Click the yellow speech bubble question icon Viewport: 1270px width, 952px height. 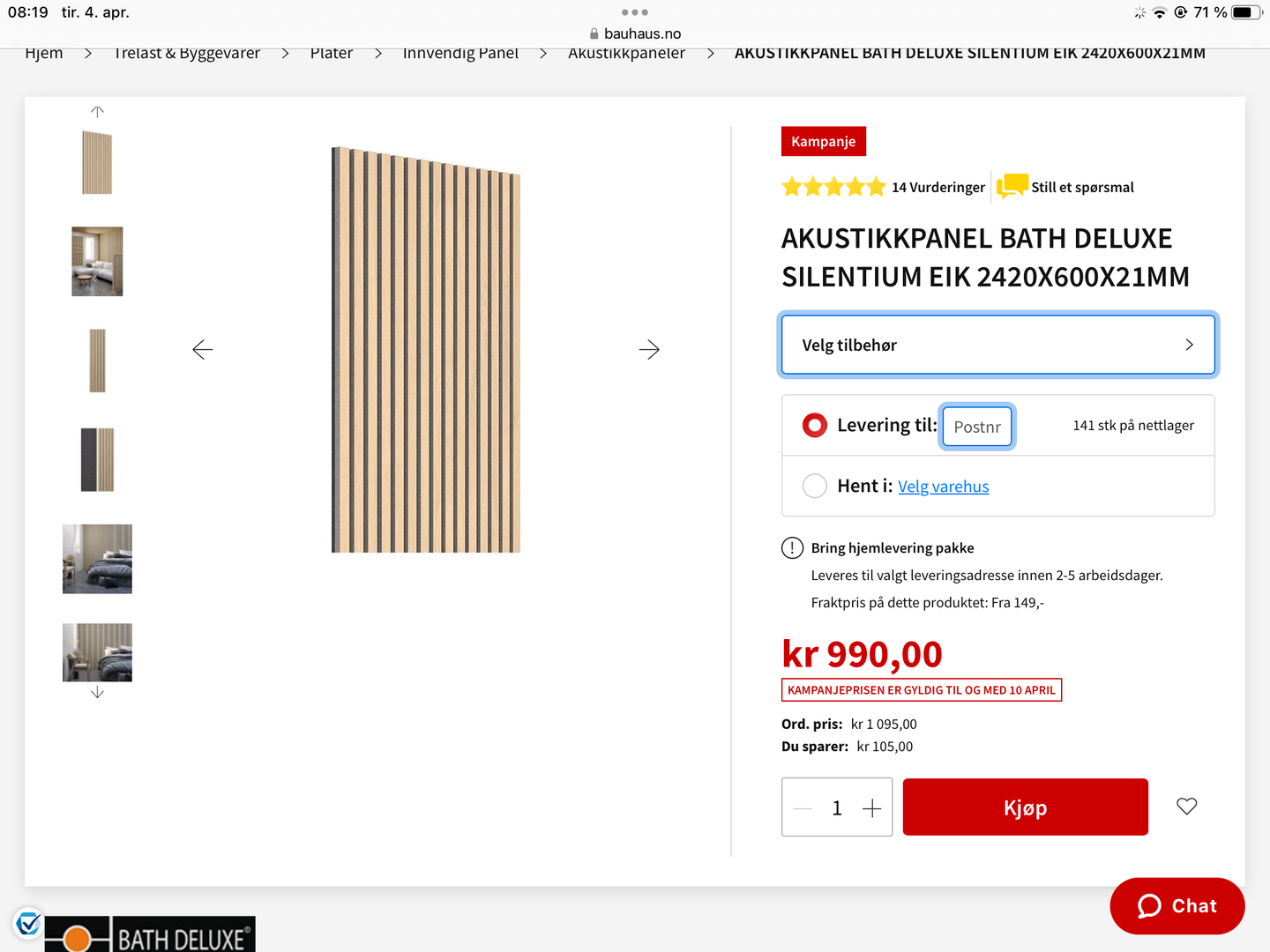1012,186
